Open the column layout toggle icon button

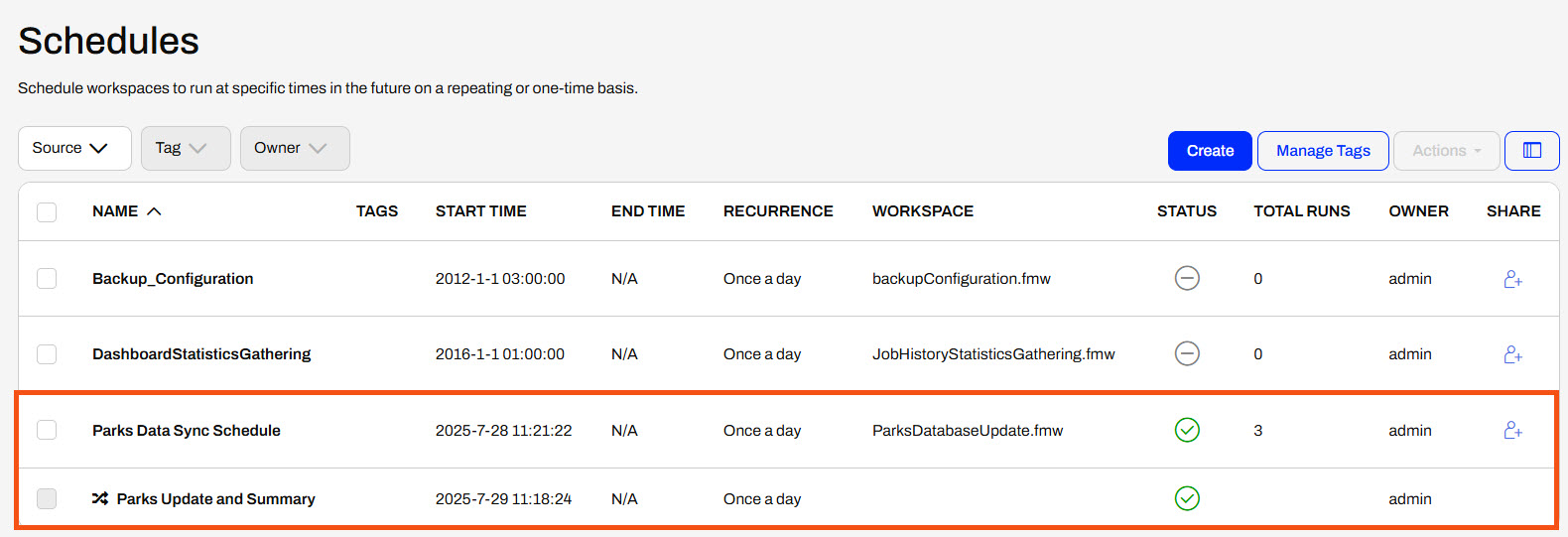point(1531,151)
